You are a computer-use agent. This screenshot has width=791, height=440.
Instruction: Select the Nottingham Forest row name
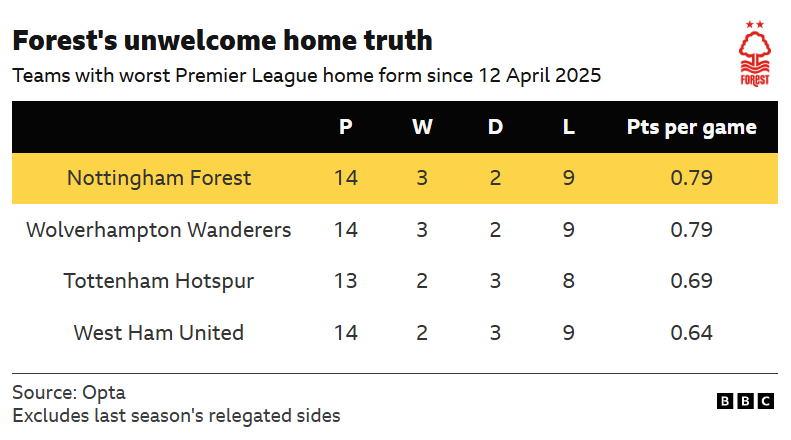coord(159,178)
